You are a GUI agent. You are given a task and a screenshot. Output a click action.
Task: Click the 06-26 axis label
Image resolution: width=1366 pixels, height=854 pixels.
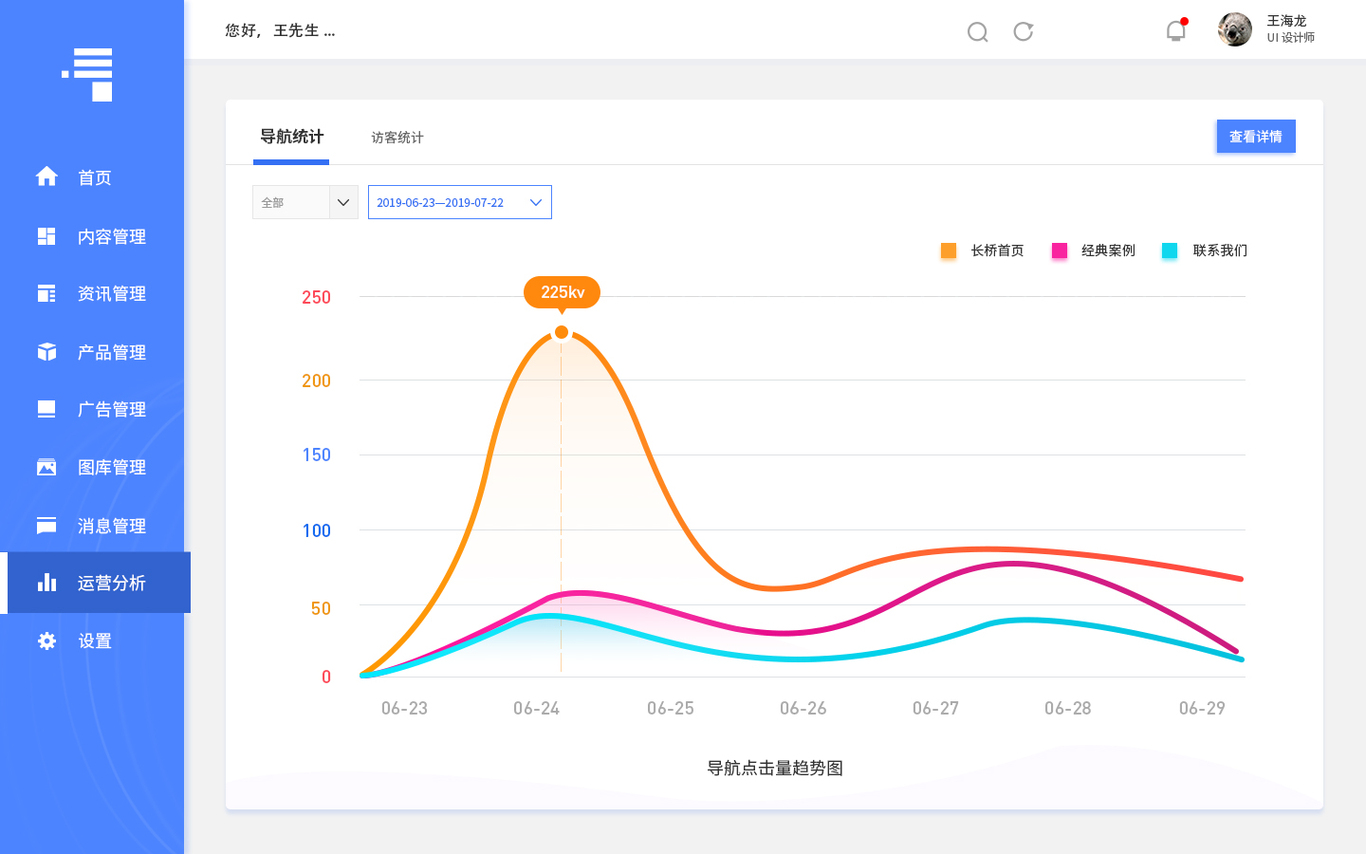click(x=803, y=708)
